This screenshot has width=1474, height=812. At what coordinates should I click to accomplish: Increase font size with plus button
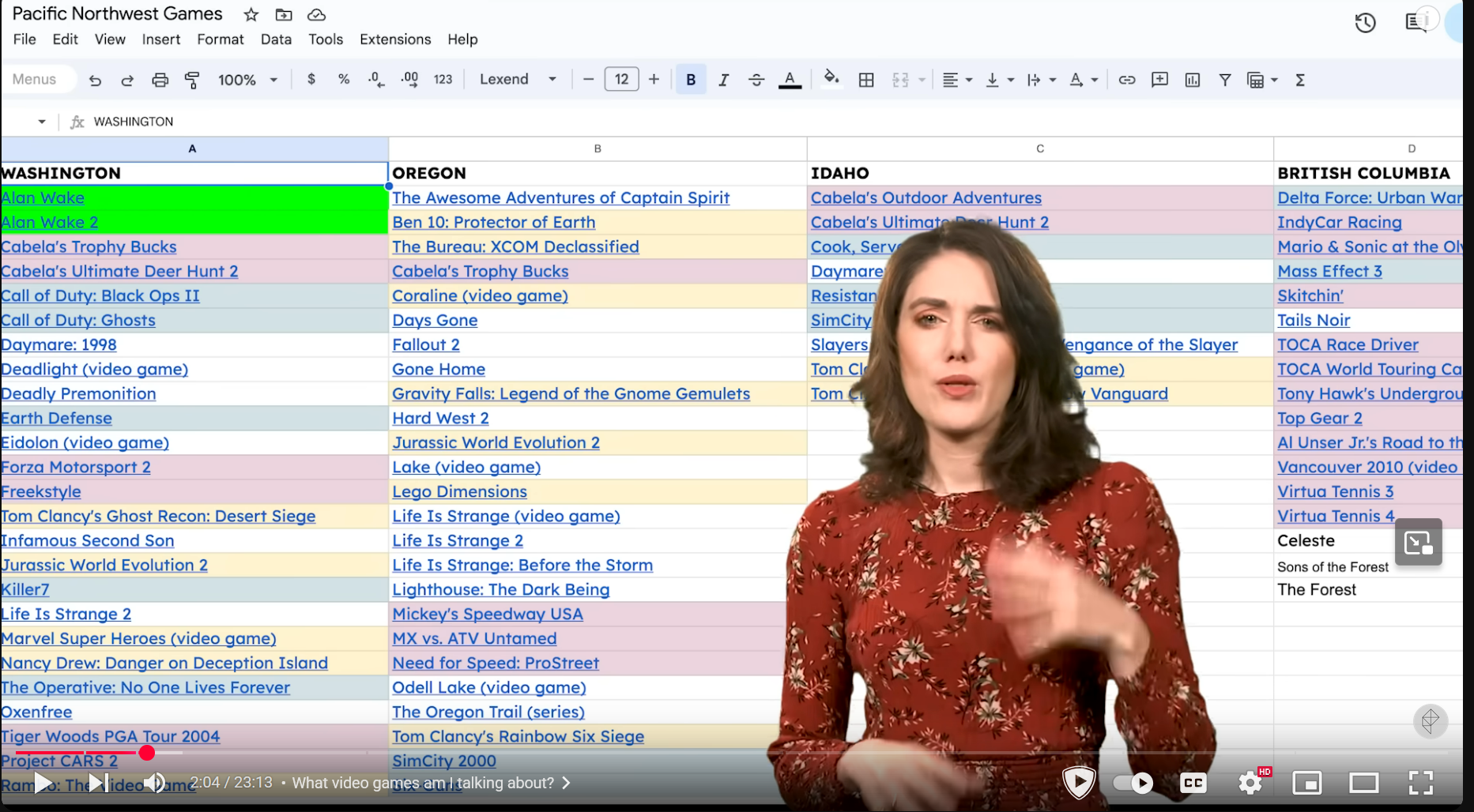[654, 79]
